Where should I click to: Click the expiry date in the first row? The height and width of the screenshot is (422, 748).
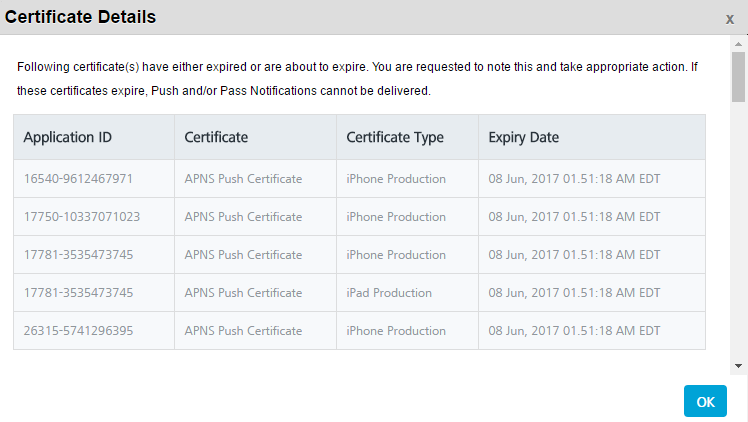[x=574, y=179]
